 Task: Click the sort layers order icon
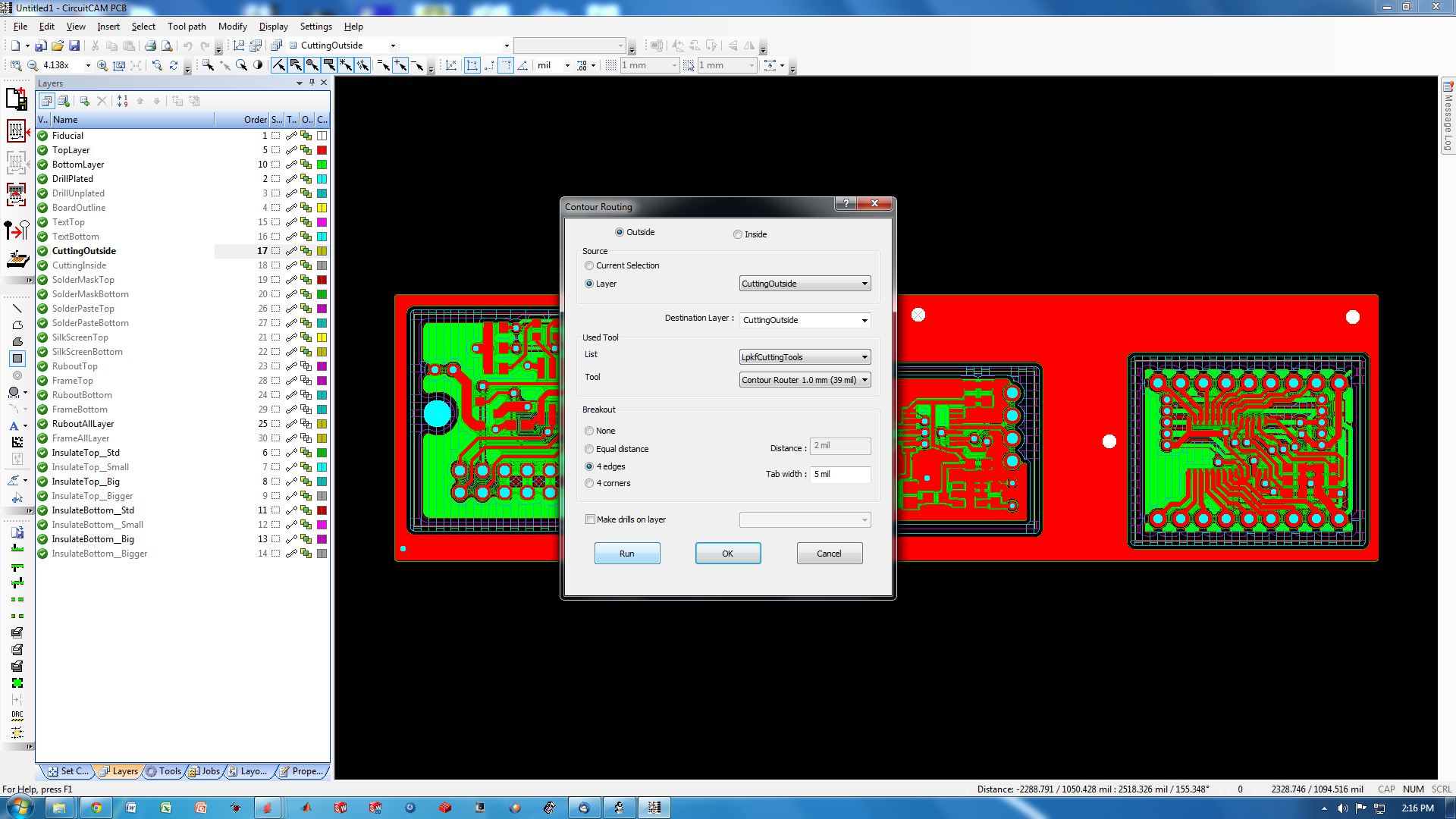[122, 101]
